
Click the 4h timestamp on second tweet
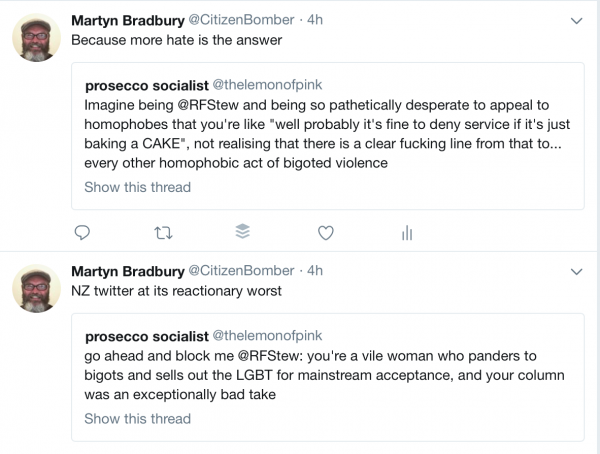pos(315,271)
